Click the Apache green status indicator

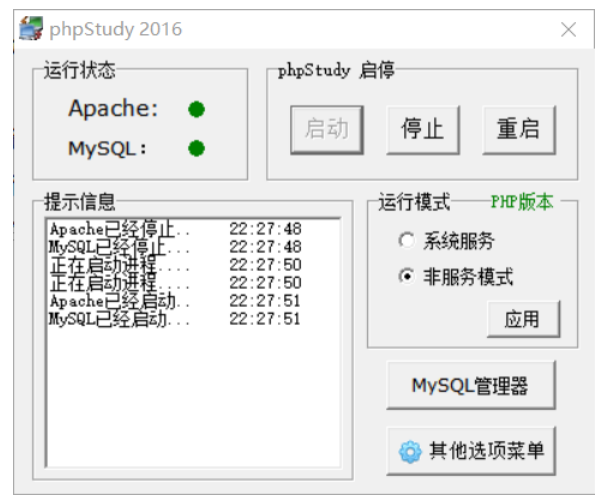pyautogui.click(x=197, y=109)
